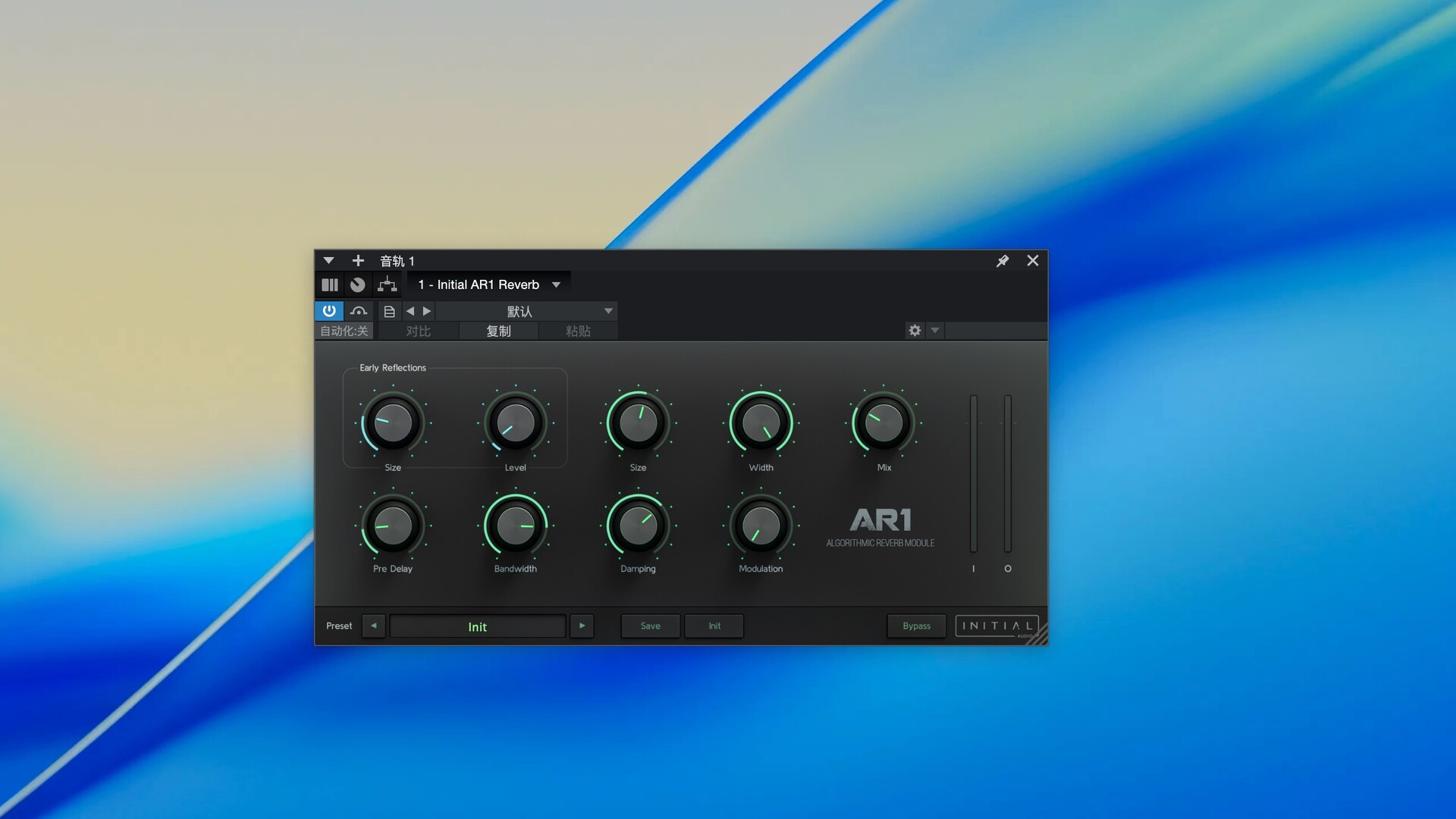Click the Modulation knob

761,526
